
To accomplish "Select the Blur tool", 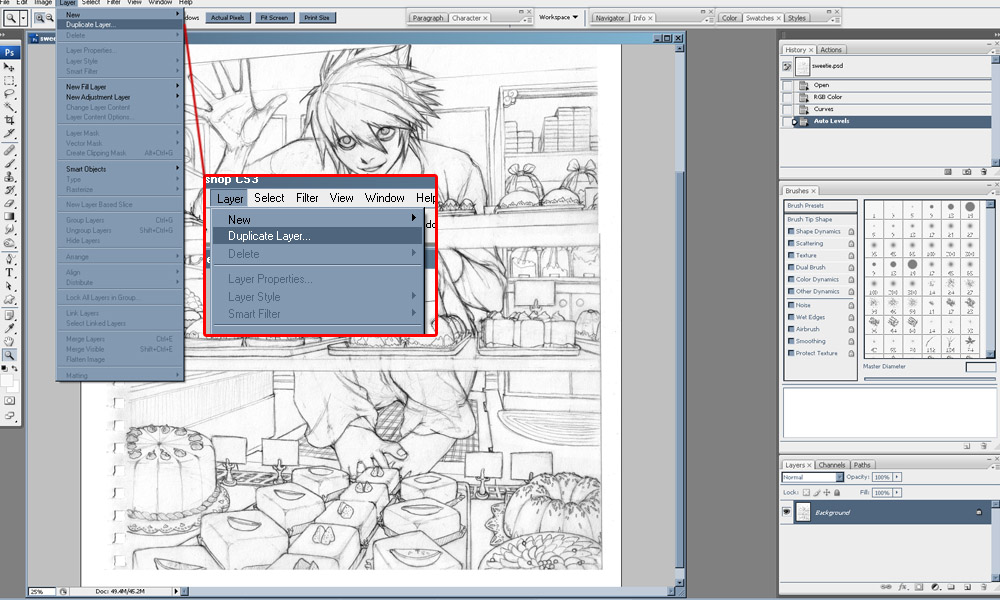I will [x=9, y=230].
